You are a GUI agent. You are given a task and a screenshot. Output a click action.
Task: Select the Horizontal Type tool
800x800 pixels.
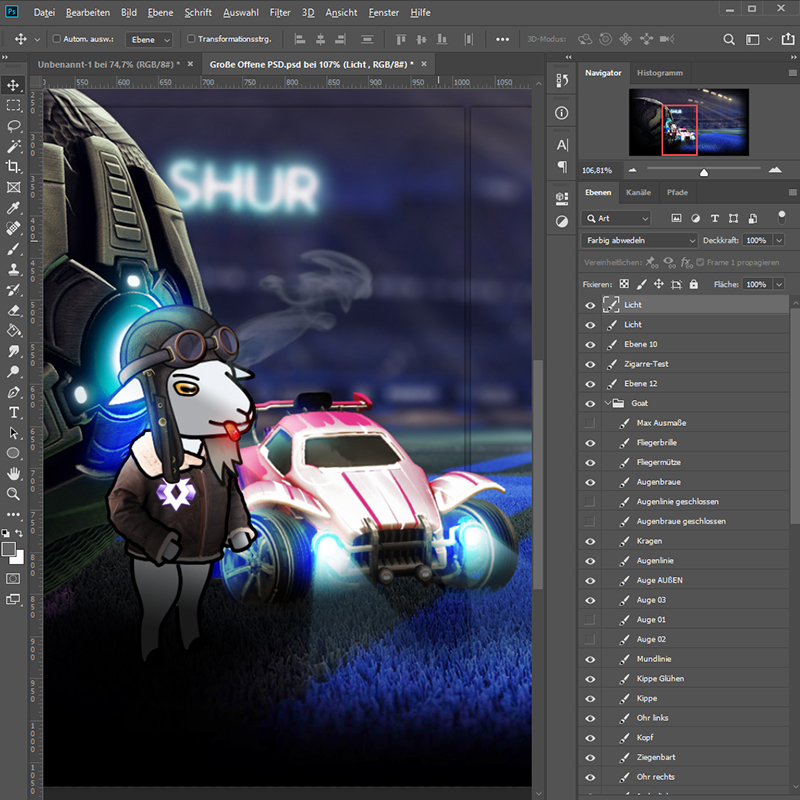[13, 412]
